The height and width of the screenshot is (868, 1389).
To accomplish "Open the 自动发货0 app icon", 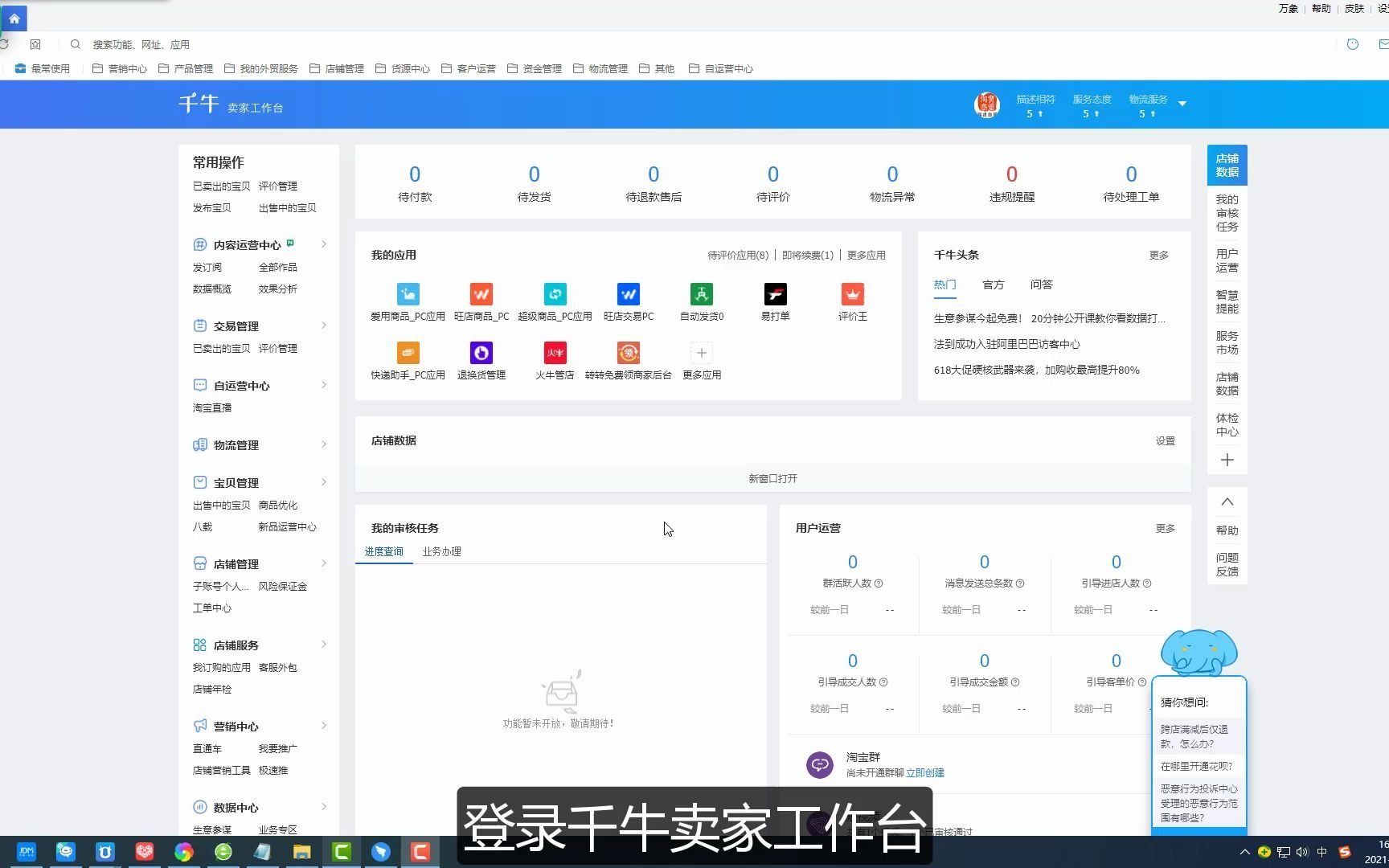I will tap(702, 294).
